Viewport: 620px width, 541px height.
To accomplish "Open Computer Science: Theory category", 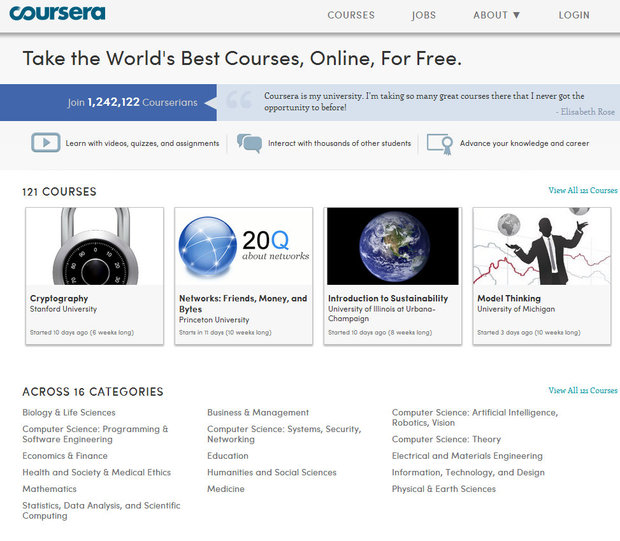I will pyautogui.click(x=446, y=439).
